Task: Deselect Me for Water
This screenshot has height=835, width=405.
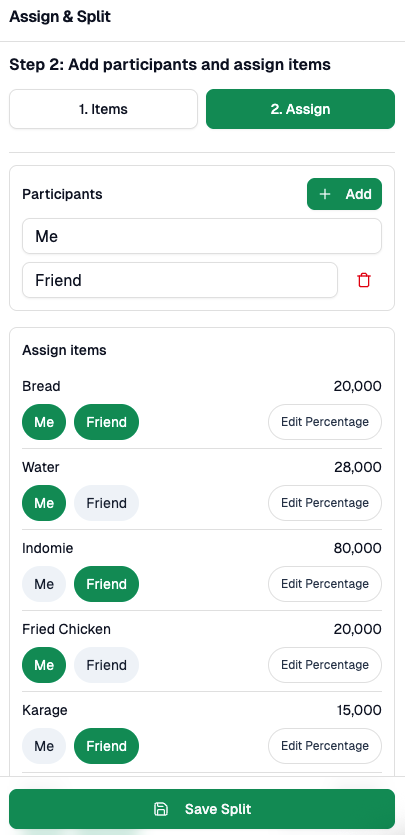Action: tap(44, 503)
